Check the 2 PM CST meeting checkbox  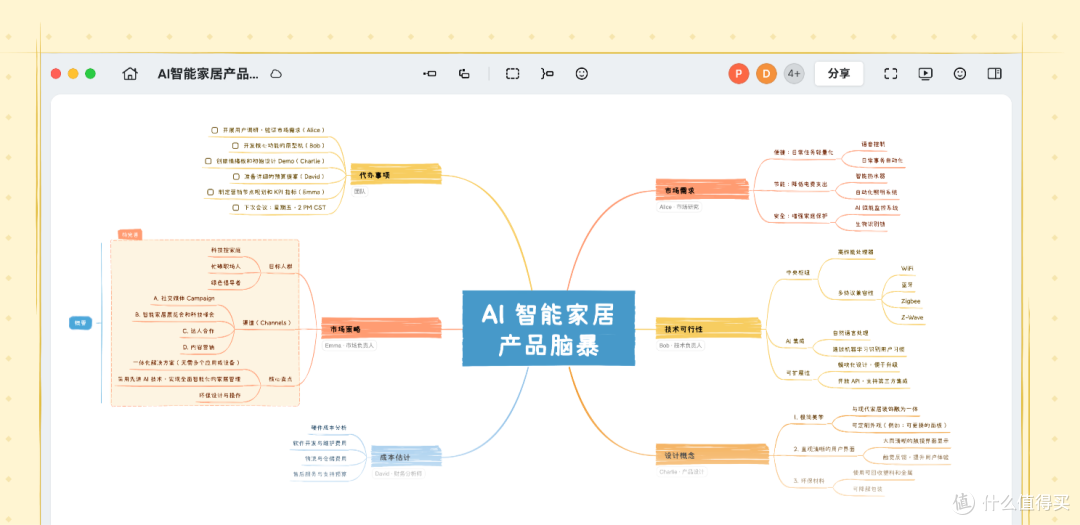tap(236, 207)
